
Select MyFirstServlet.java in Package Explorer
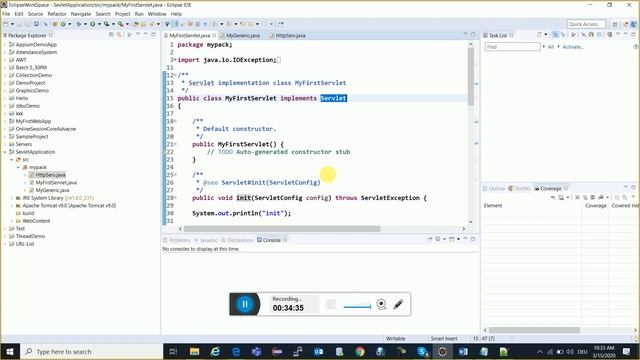pyautogui.click(x=56, y=182)
